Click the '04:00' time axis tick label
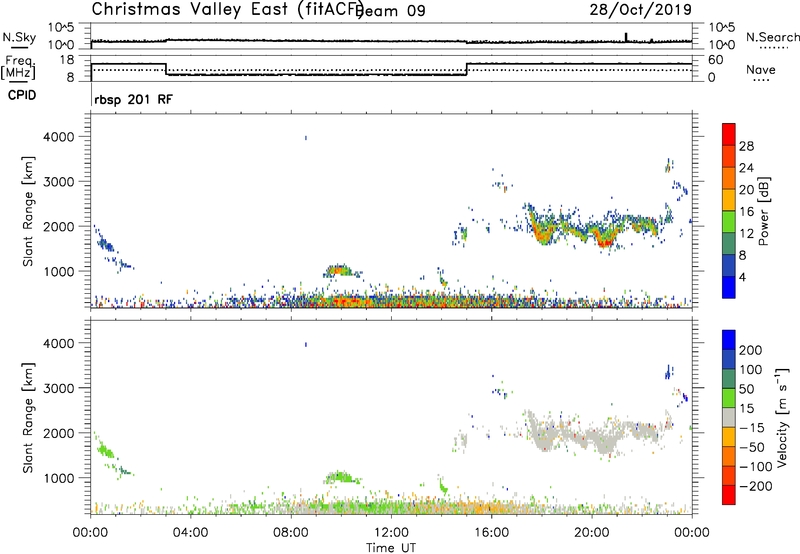 (191, 533)
